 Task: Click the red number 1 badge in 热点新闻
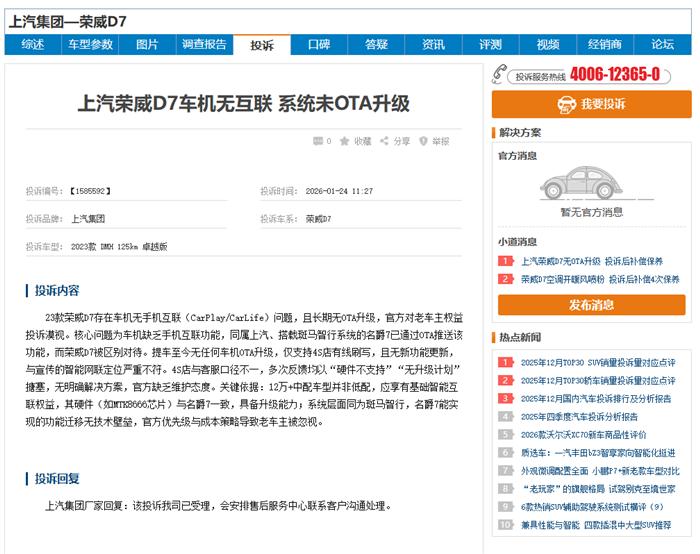click(506, 362)
